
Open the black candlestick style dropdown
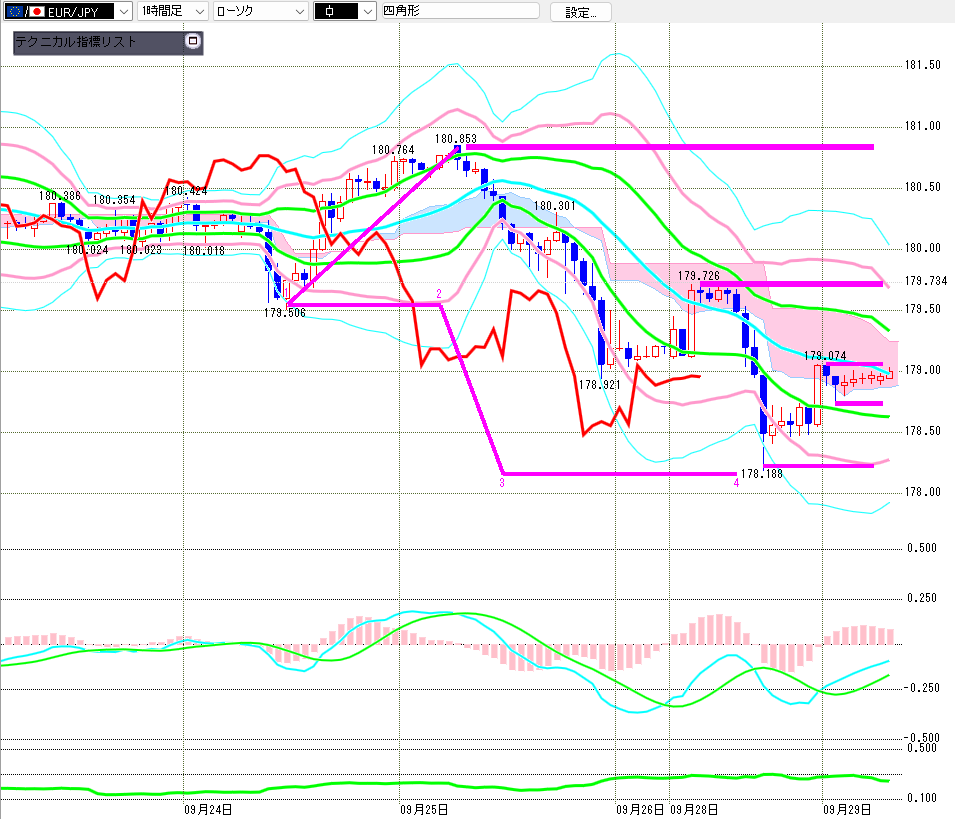(x=345, y=12)
